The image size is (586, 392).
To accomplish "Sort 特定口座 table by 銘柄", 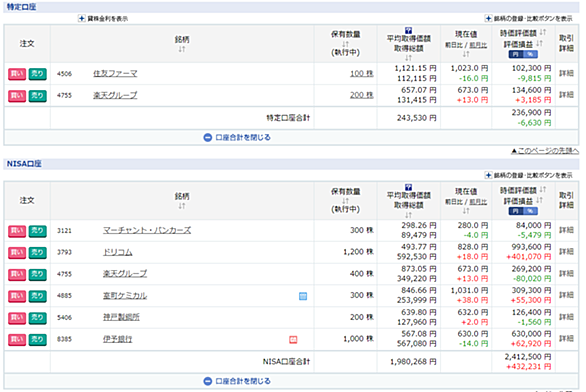I will [x=182, y=49].
